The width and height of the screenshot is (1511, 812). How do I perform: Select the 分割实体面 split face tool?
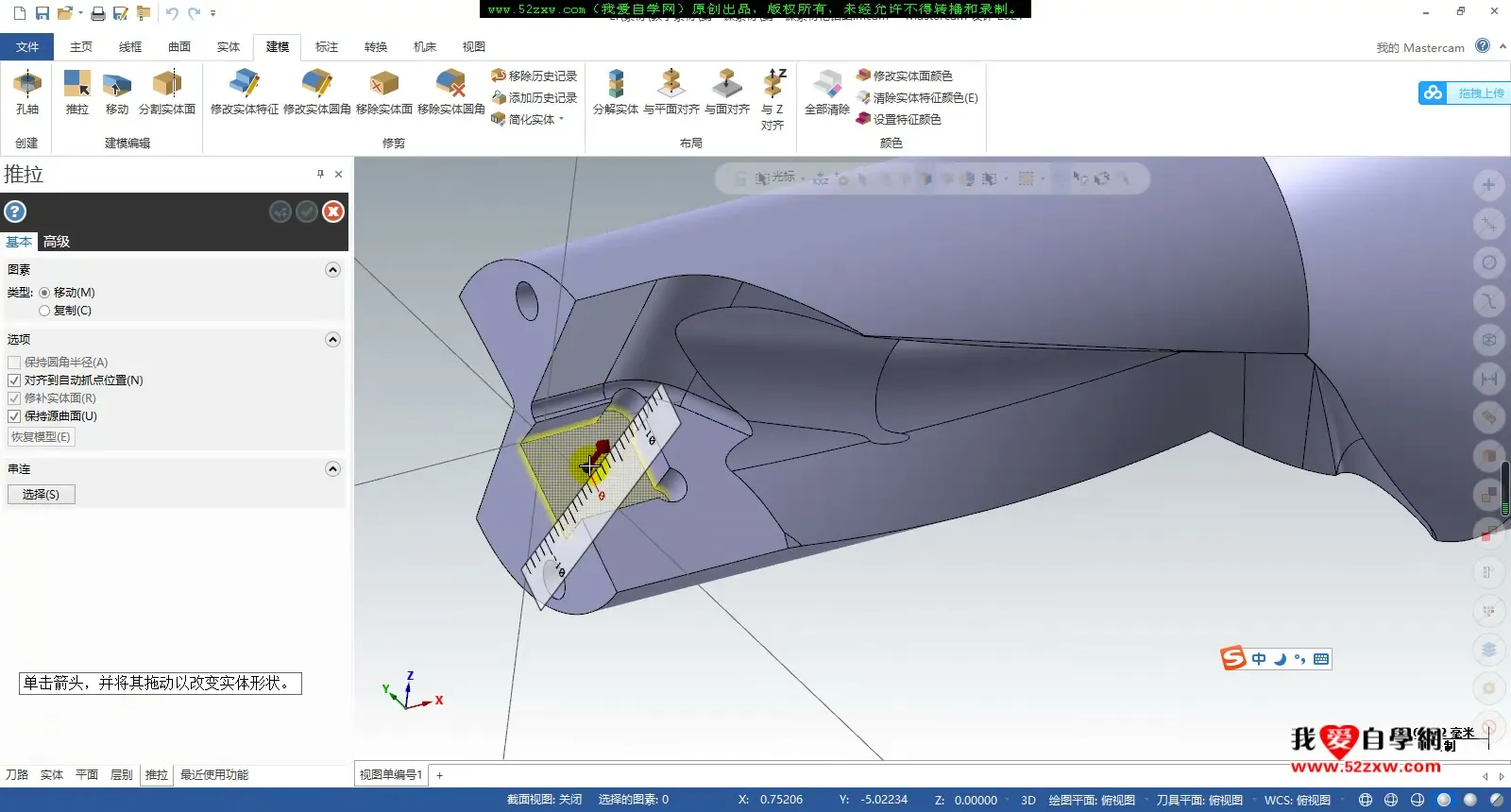167,93
